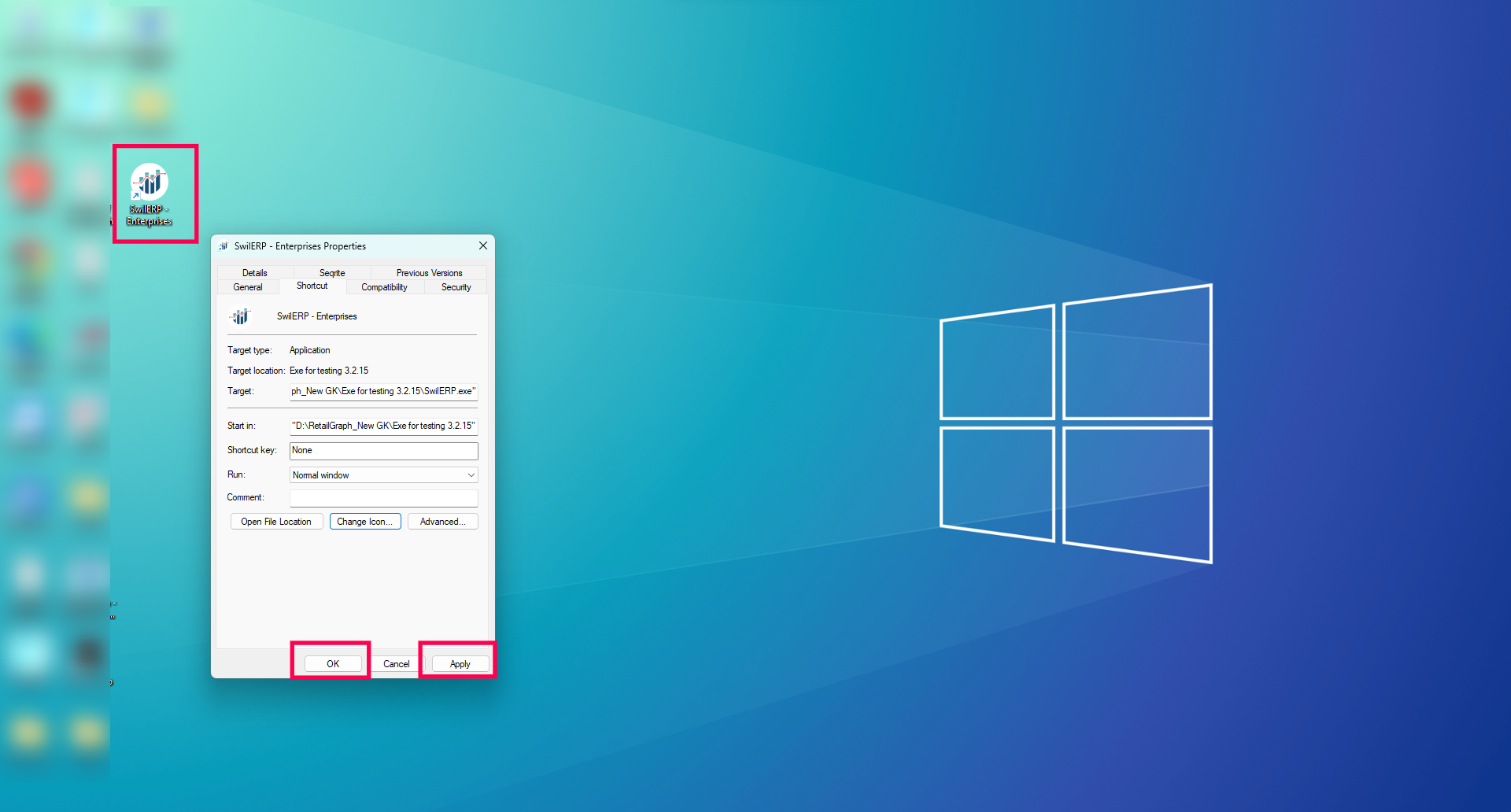
Task: Select the SwilERP - Enterprises desktop shortcut
Action: 150,194
